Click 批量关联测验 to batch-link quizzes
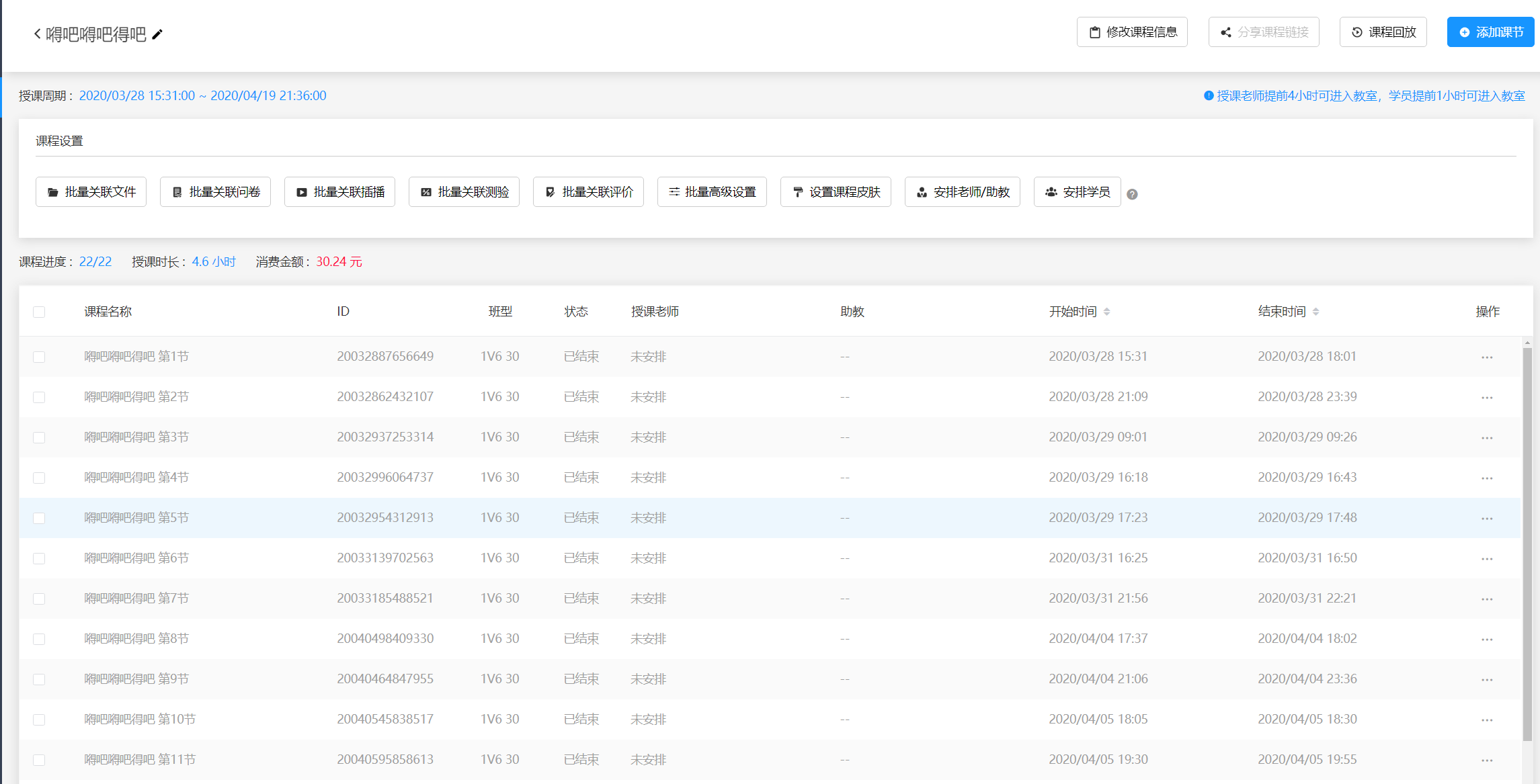1540x784 pixels. click(464, 192)
